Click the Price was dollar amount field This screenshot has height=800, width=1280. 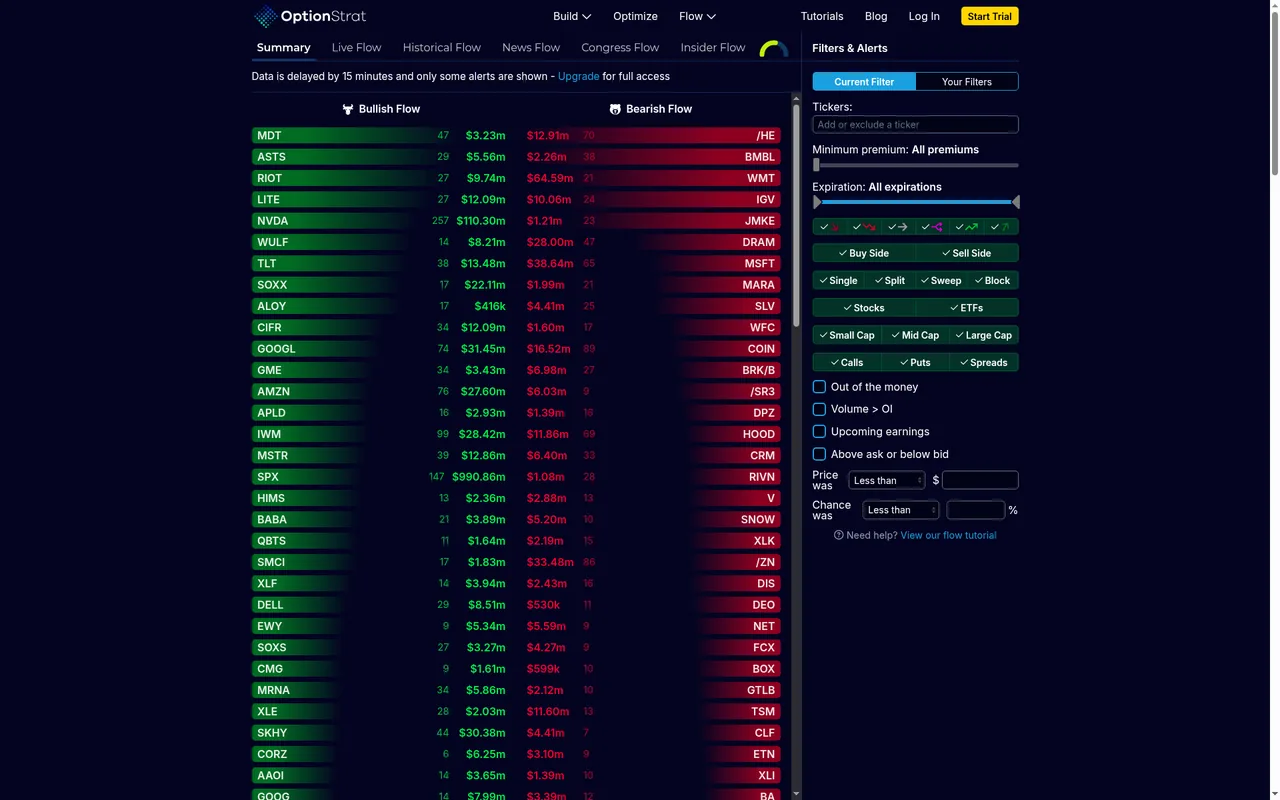point(980,480)
